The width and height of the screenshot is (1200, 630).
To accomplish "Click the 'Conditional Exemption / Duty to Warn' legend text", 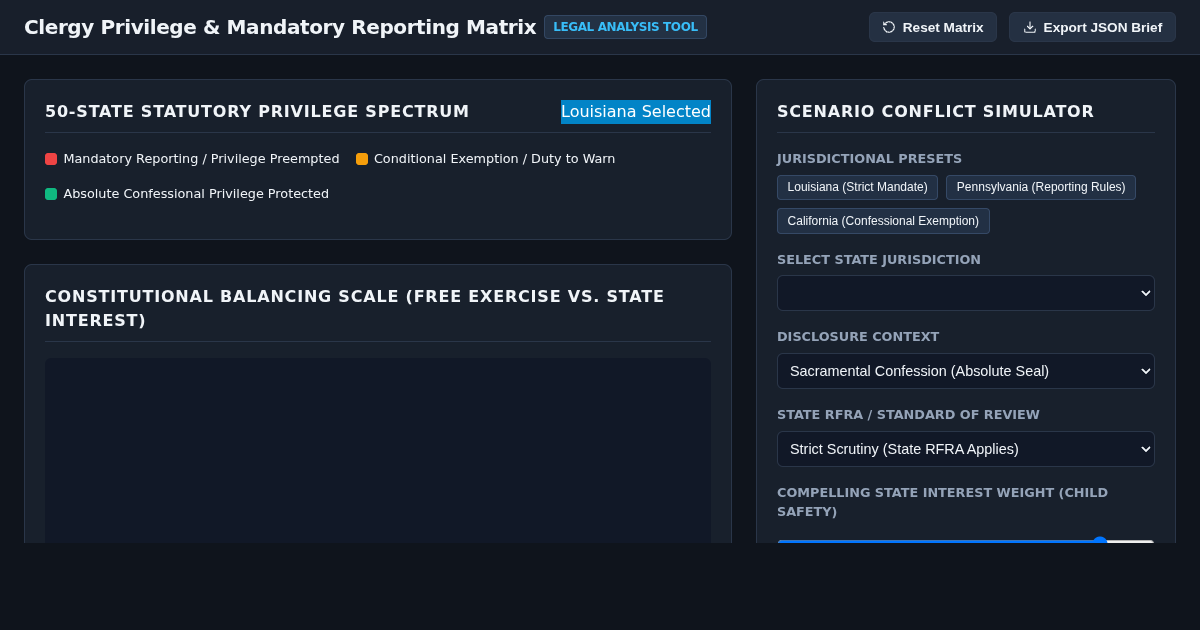I will 495,159.
